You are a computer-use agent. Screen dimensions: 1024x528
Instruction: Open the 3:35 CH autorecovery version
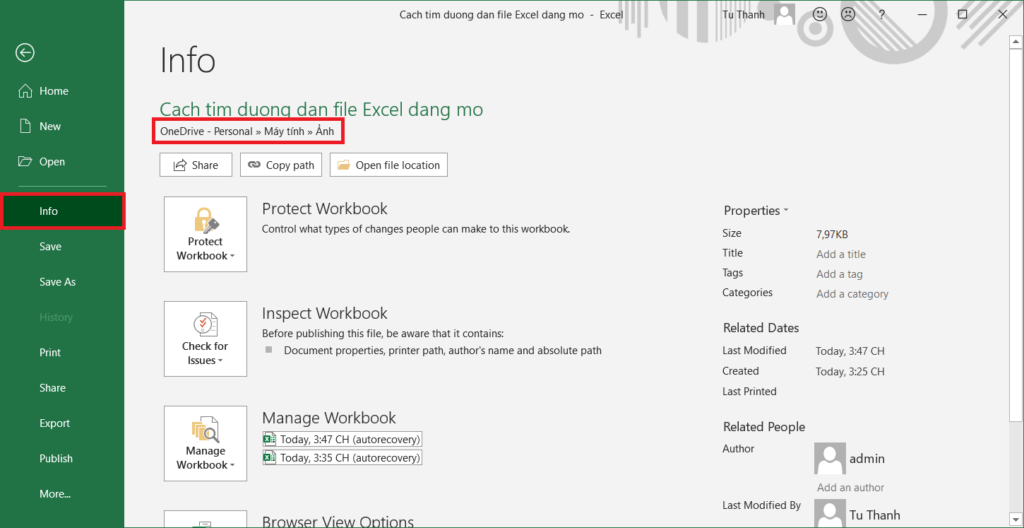click(342, 457)
